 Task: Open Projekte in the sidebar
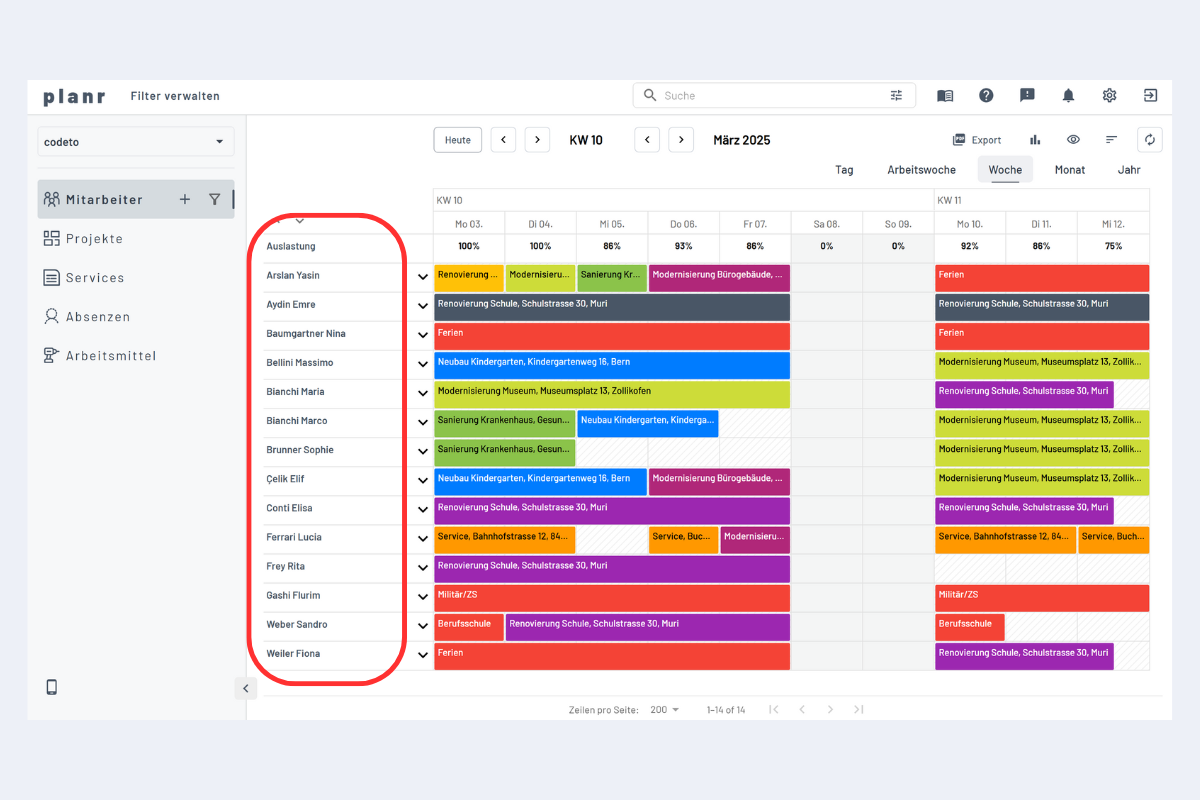tap(94, 239)
